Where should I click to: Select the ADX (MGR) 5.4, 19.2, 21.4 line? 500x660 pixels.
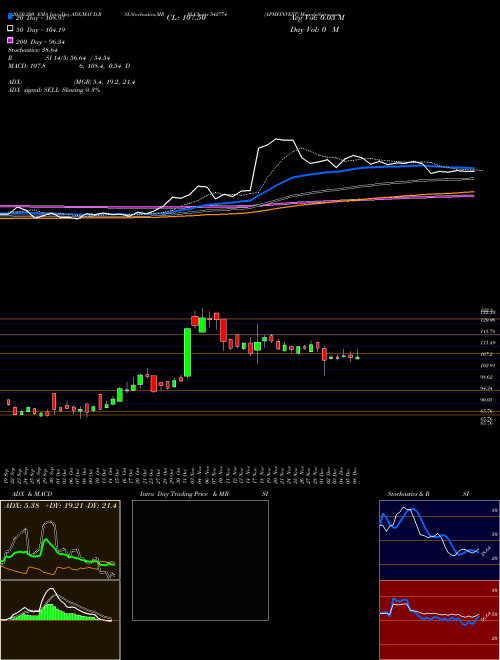72,82
